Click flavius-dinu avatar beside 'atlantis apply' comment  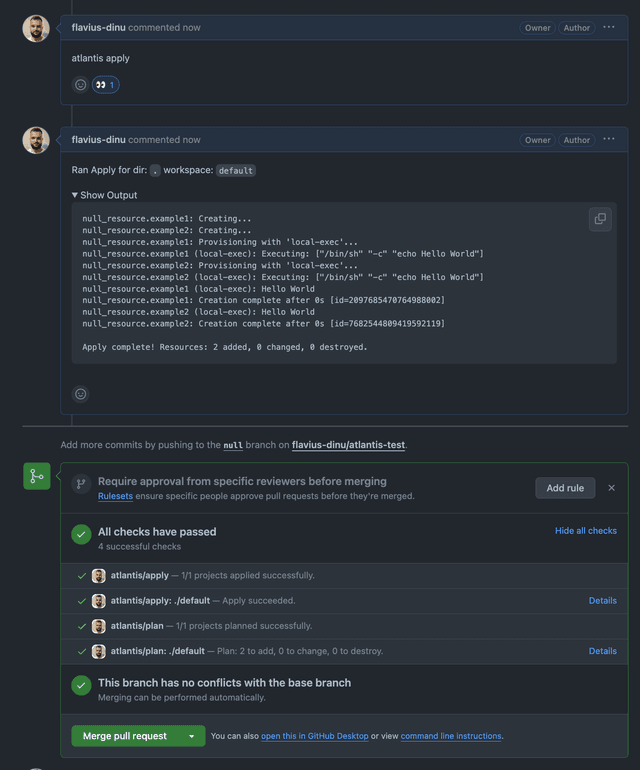tap(36, 28)
